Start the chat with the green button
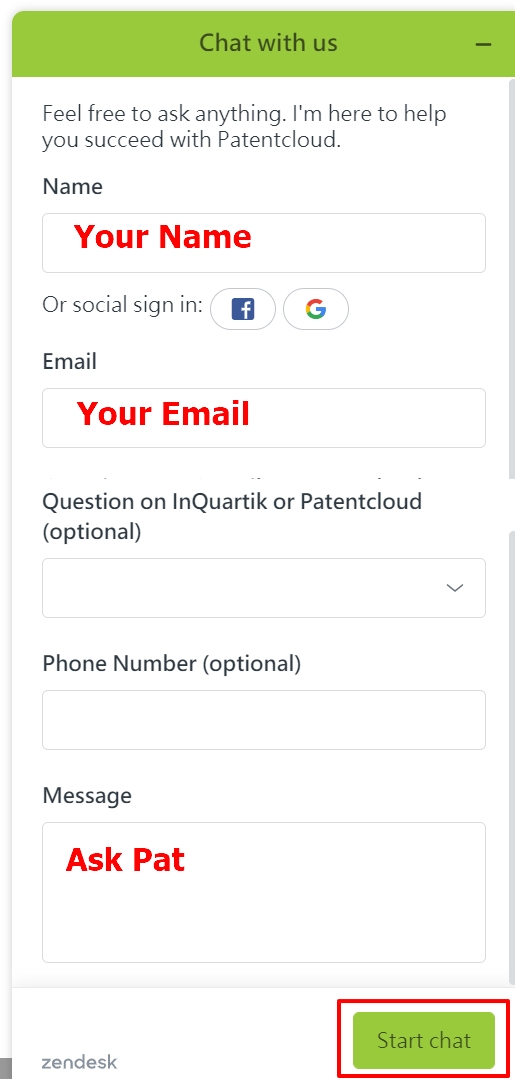Screen dimensions: 515x1079 click(x=424, y=1039)
